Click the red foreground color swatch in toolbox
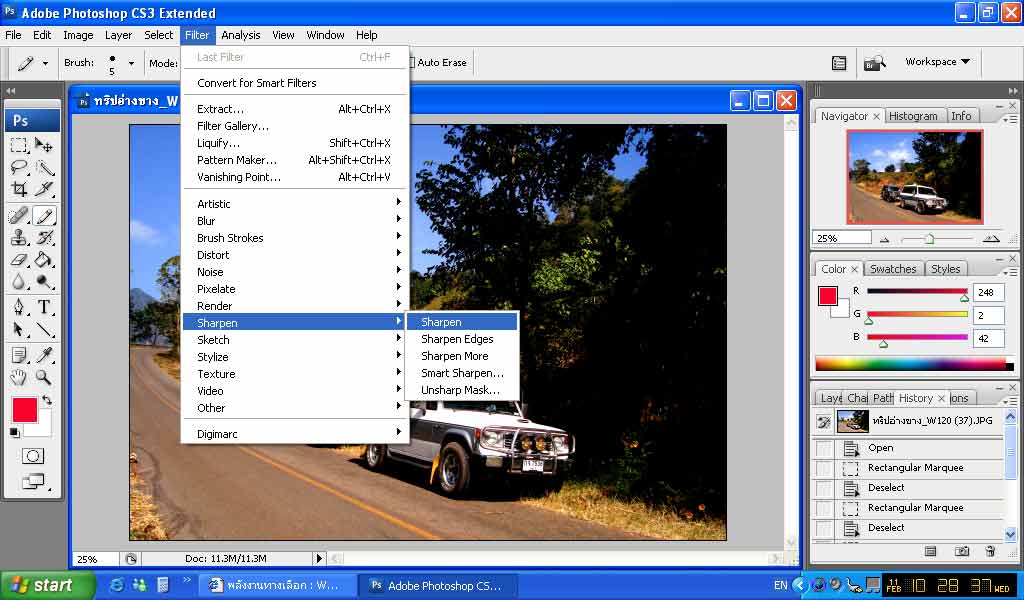 point(24,409)
